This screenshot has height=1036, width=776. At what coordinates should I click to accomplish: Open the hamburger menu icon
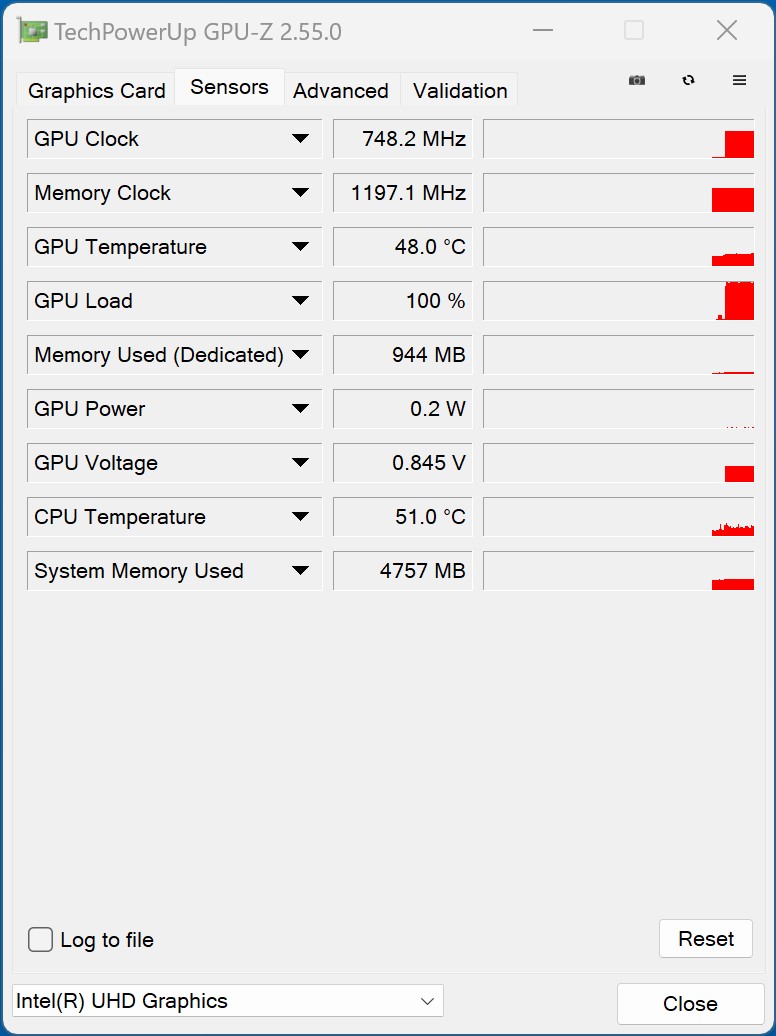740,81
